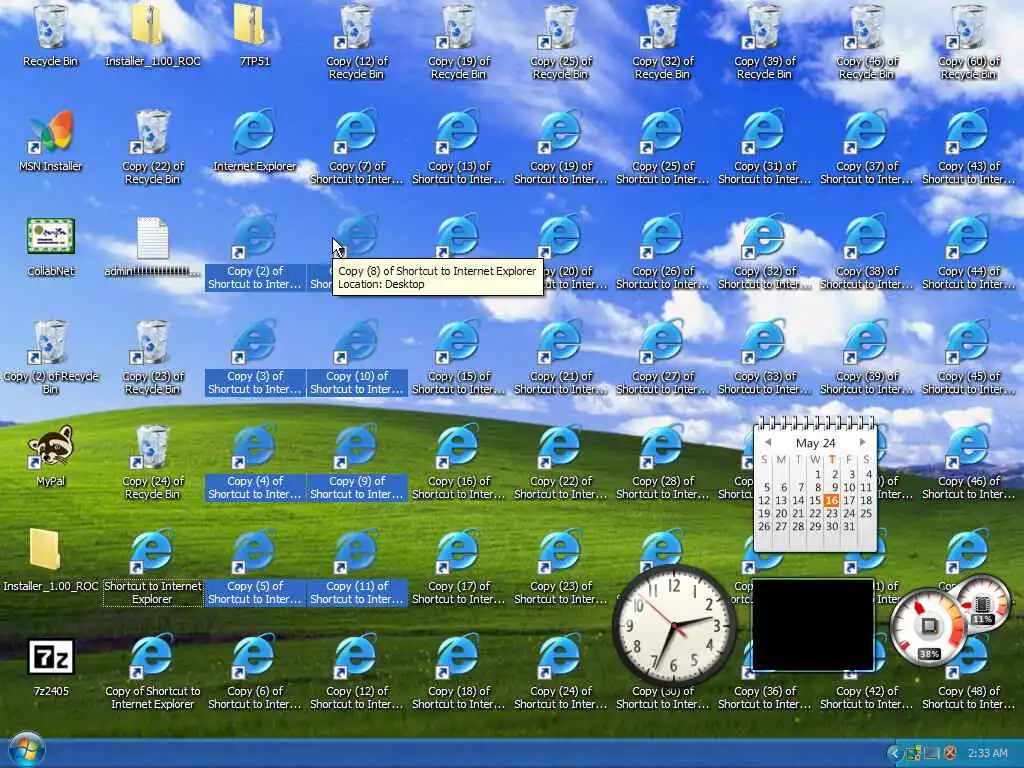This screenshot has height=768, width=1024.
Task: Select date 23 in calendar gadget
Action: click(x=831, y=513)
